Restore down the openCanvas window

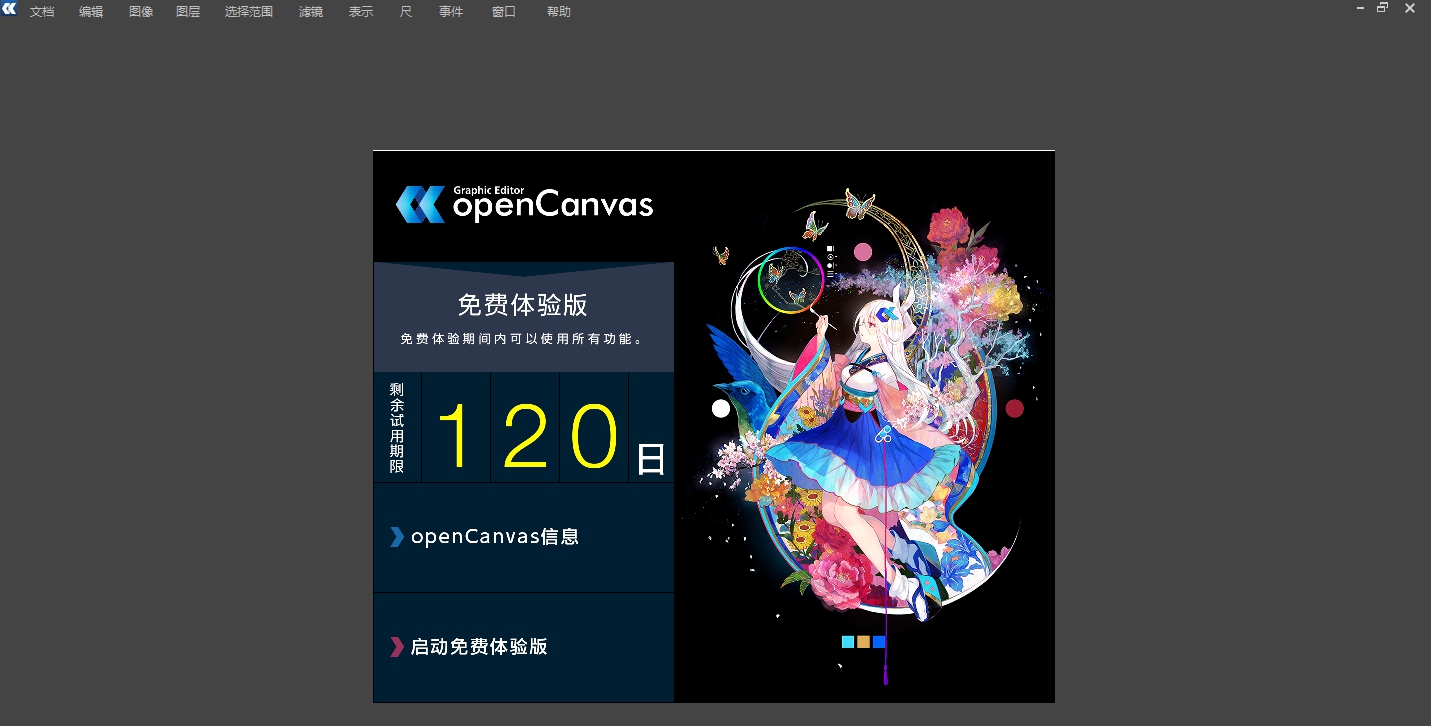[x=1383, y=8]
